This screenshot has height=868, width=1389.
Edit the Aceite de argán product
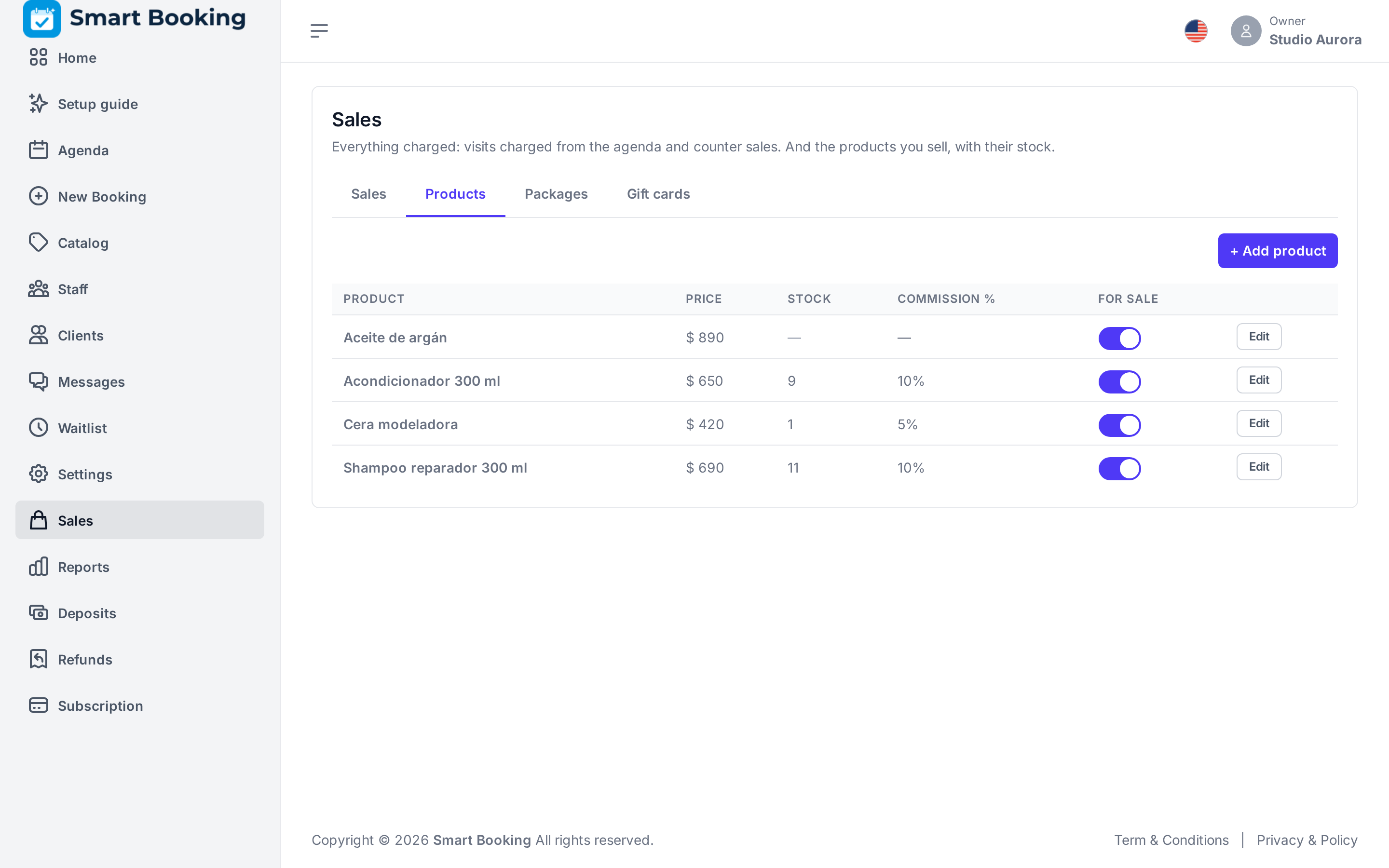click(x=1259, y=337)
